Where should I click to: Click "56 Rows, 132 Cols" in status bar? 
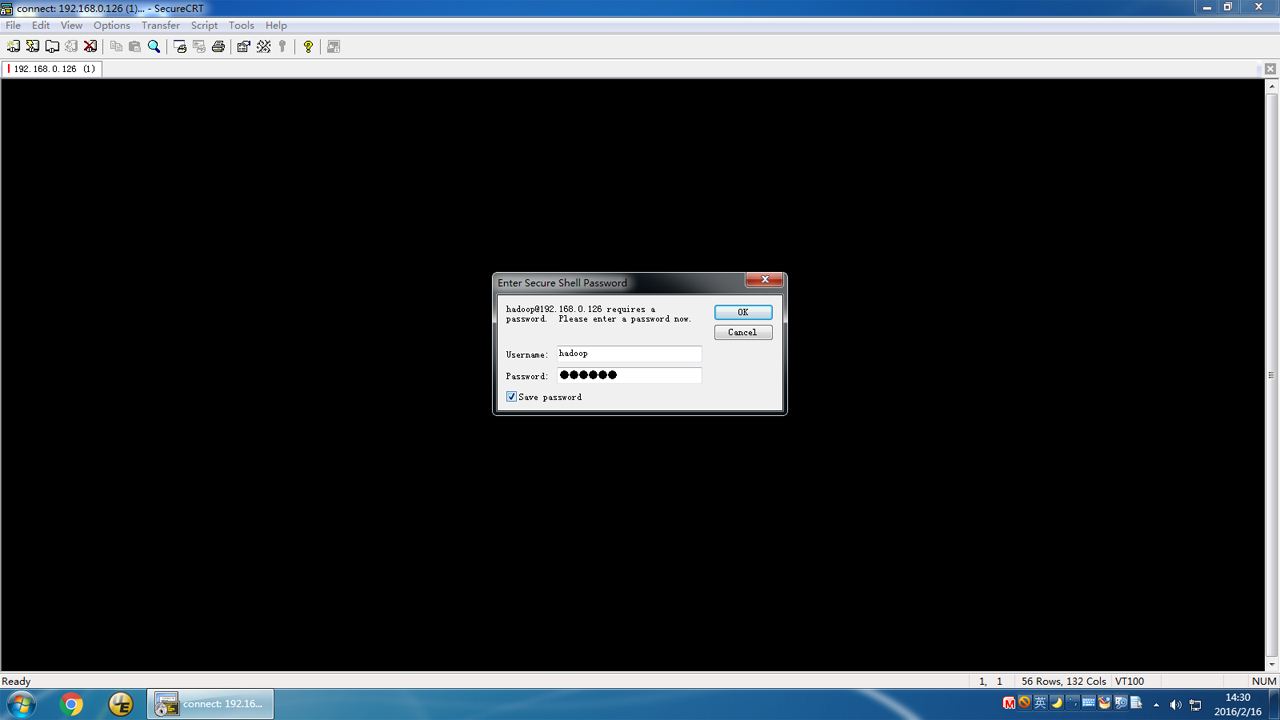tap(1064, 681)
